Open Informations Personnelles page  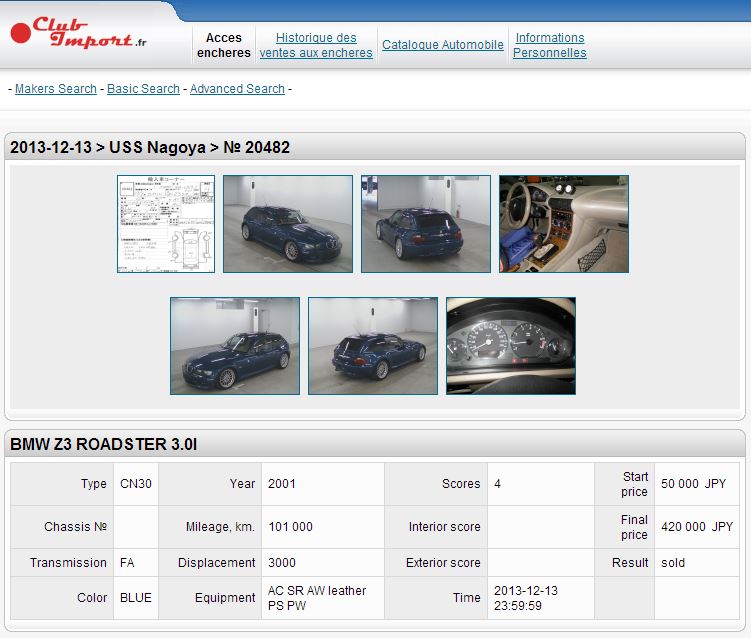pyautogui.click(x=549, y=45)
